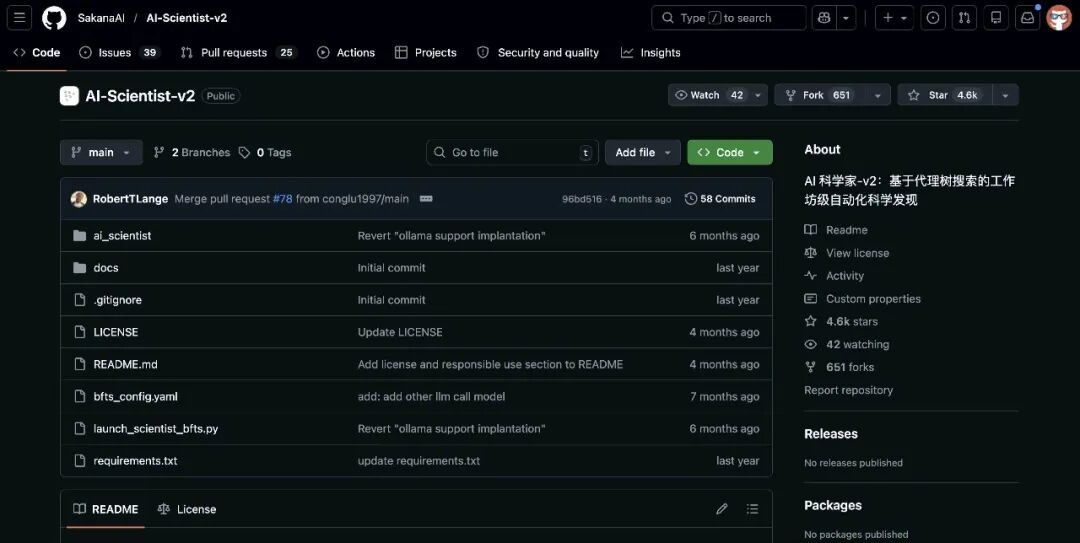
Task: Open 'Update LICENSE' commit message
Action: 400,332
